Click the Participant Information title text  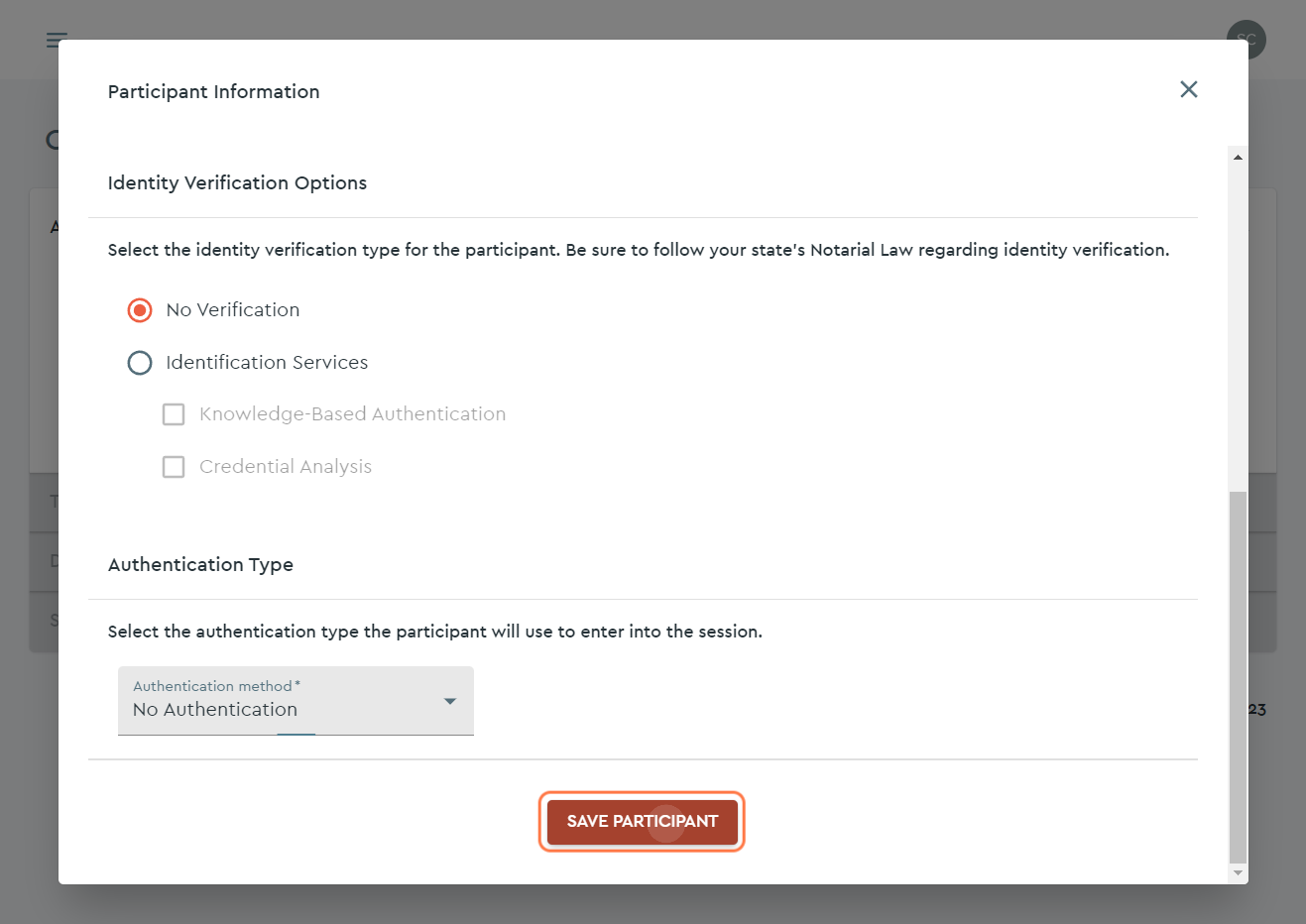tap(213, 91)
